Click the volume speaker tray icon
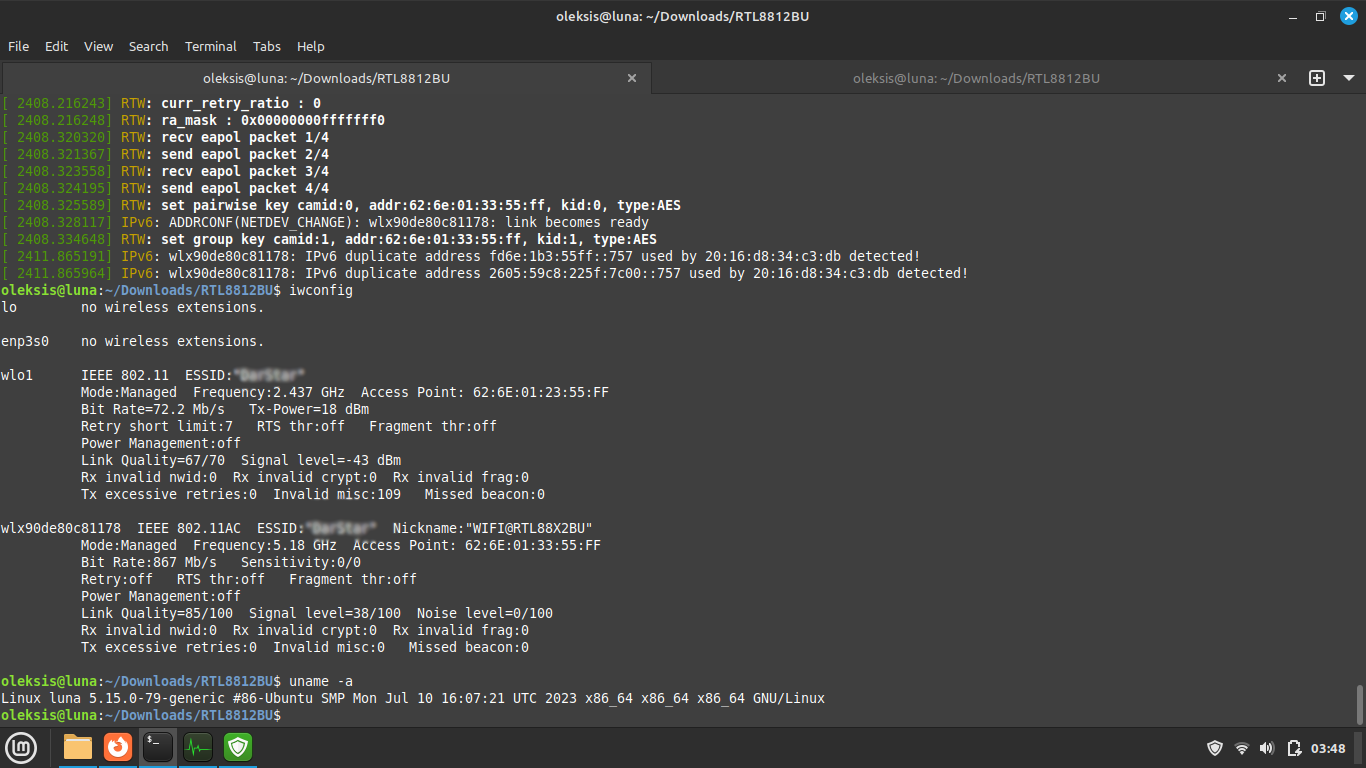 point(1266,747)
